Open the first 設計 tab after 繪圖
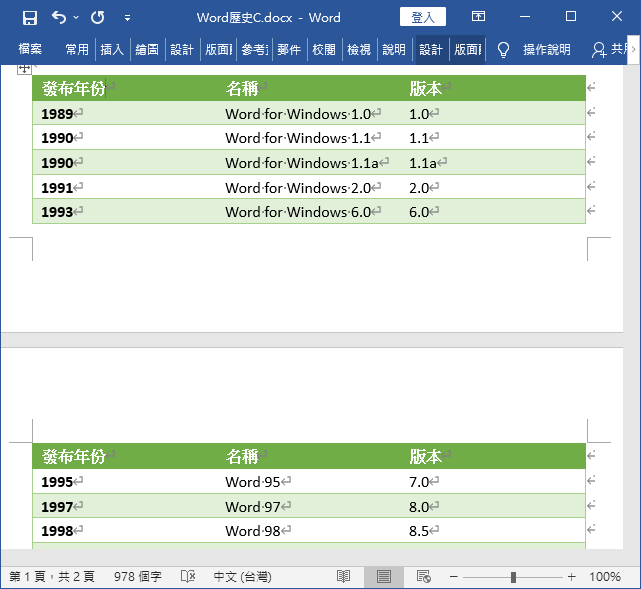641x589 pixels. (x=182, y=49)
